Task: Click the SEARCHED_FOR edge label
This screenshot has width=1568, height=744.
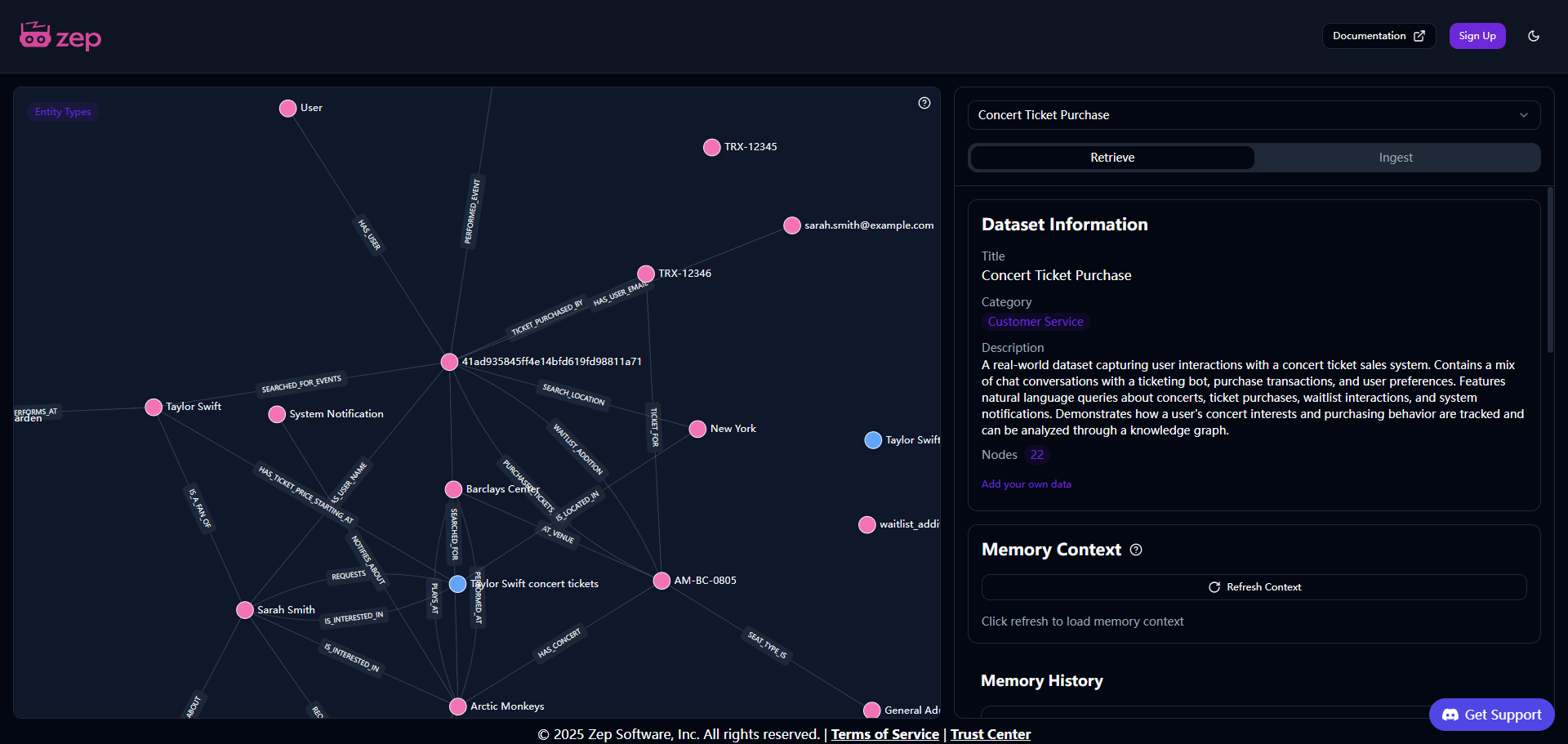Action: point(455,534)
